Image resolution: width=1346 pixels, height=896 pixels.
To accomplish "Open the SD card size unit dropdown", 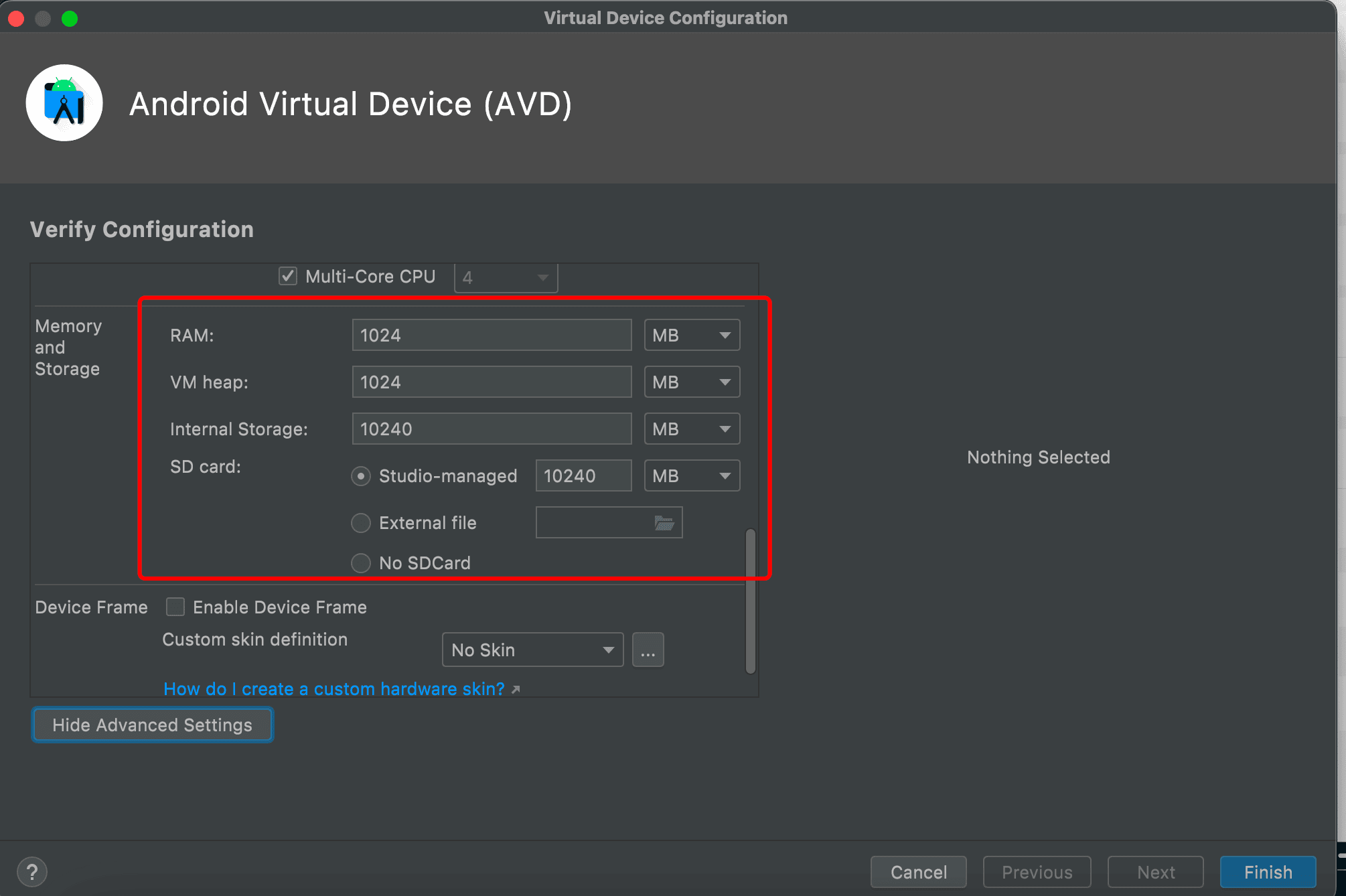I will tap(692, 475).
